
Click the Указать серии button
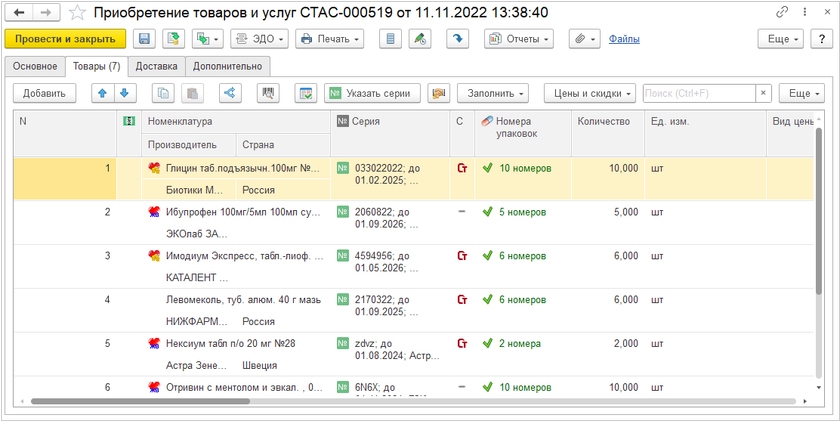[x=371, y=93]
